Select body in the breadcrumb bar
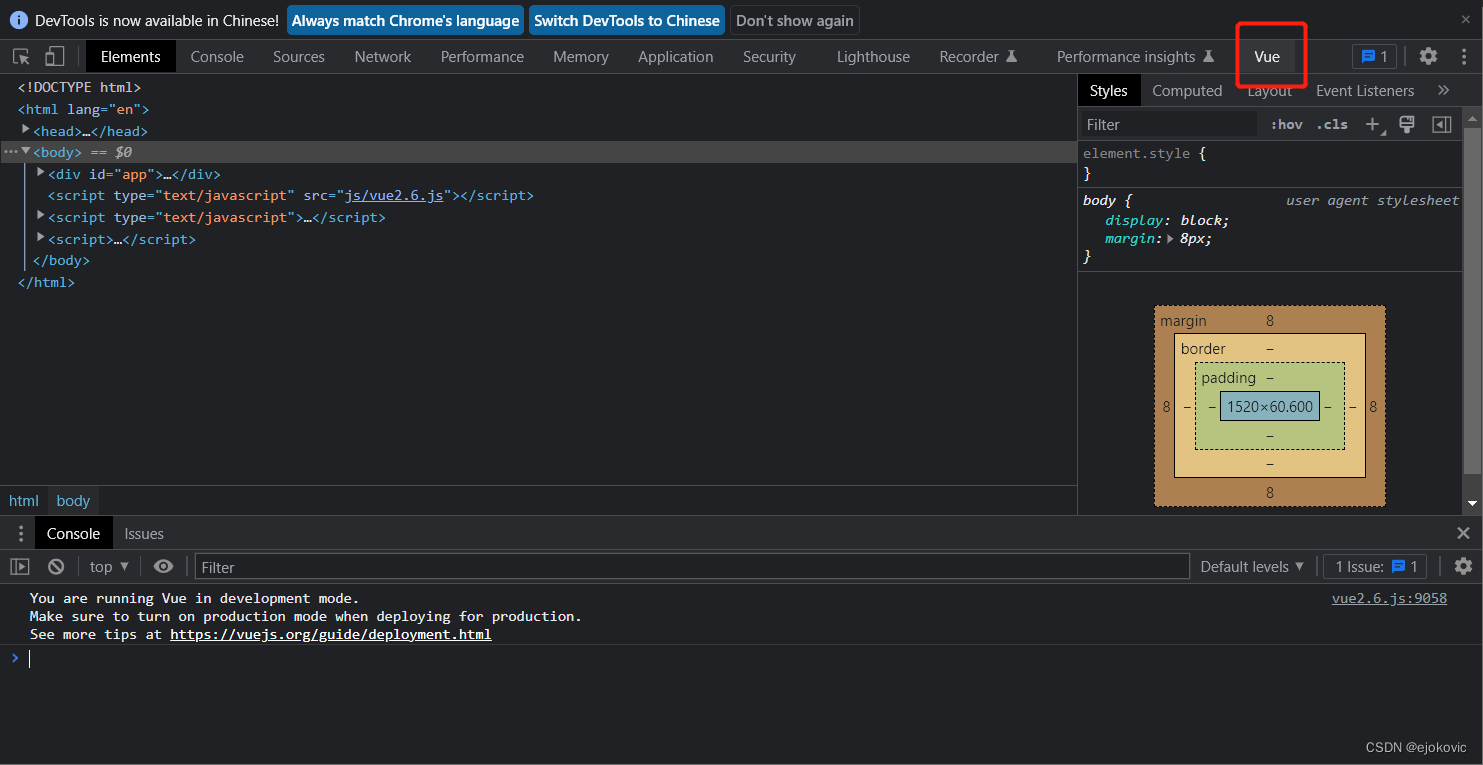 pyautogui.click(x=73, y=501)
